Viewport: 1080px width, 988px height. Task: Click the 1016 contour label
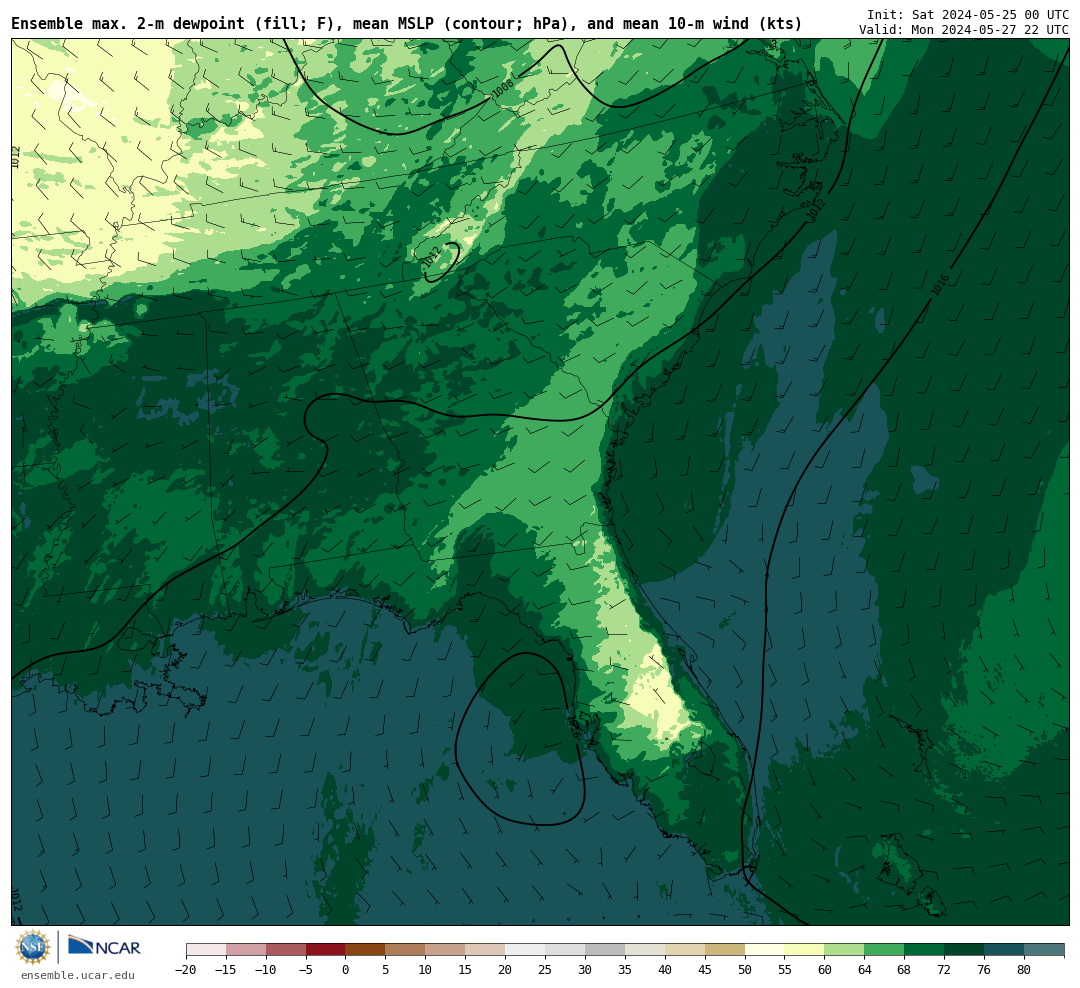pyautogui.click(x=940, y=285)
